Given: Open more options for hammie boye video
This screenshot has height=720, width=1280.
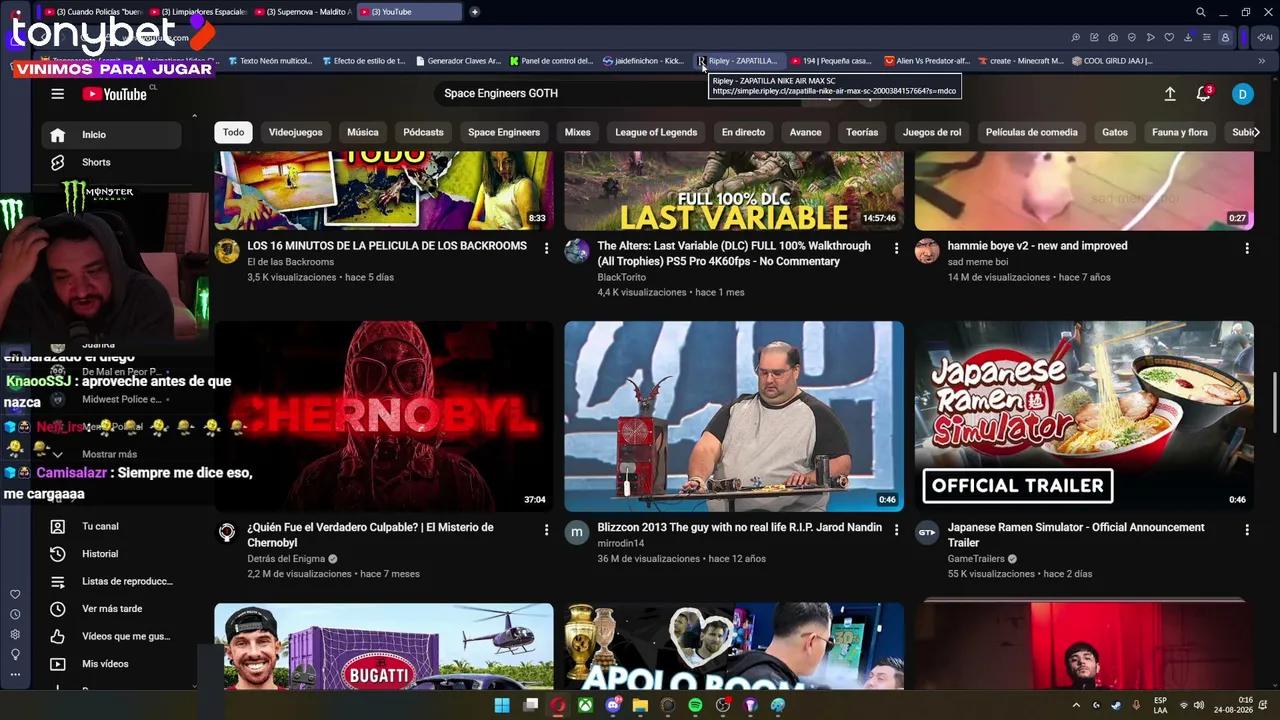Looking at the screenshot, I should (x=1246, y=248).
